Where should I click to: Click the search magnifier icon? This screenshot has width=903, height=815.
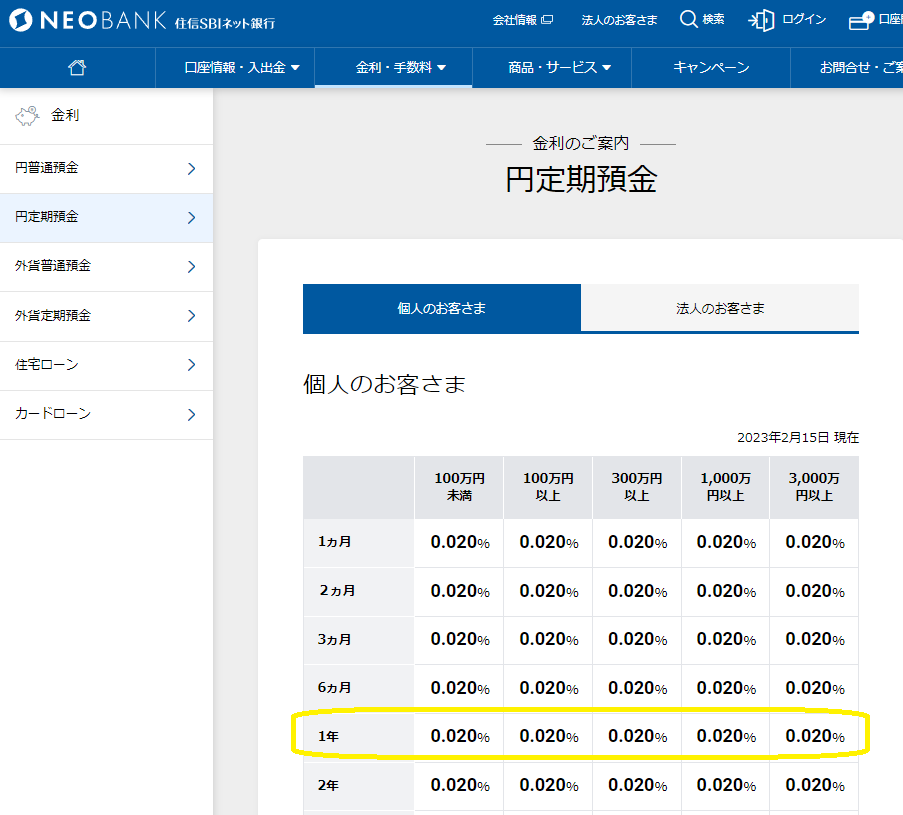[688, 19]
